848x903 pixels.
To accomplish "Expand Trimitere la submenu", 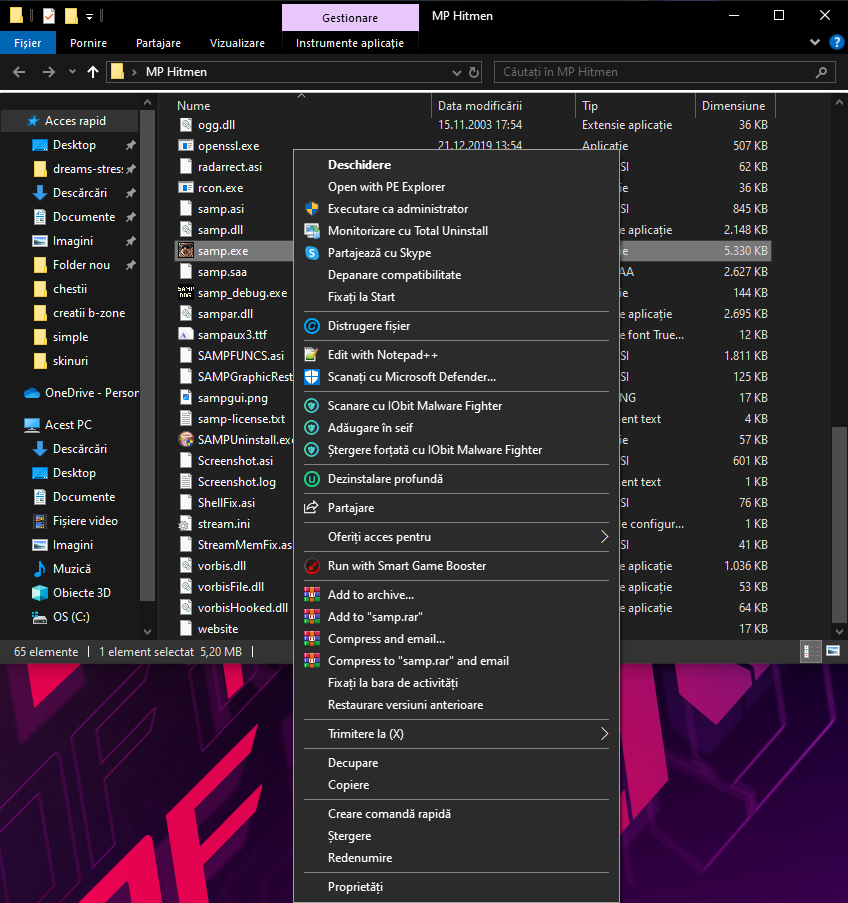I will (x=604, y=734).
